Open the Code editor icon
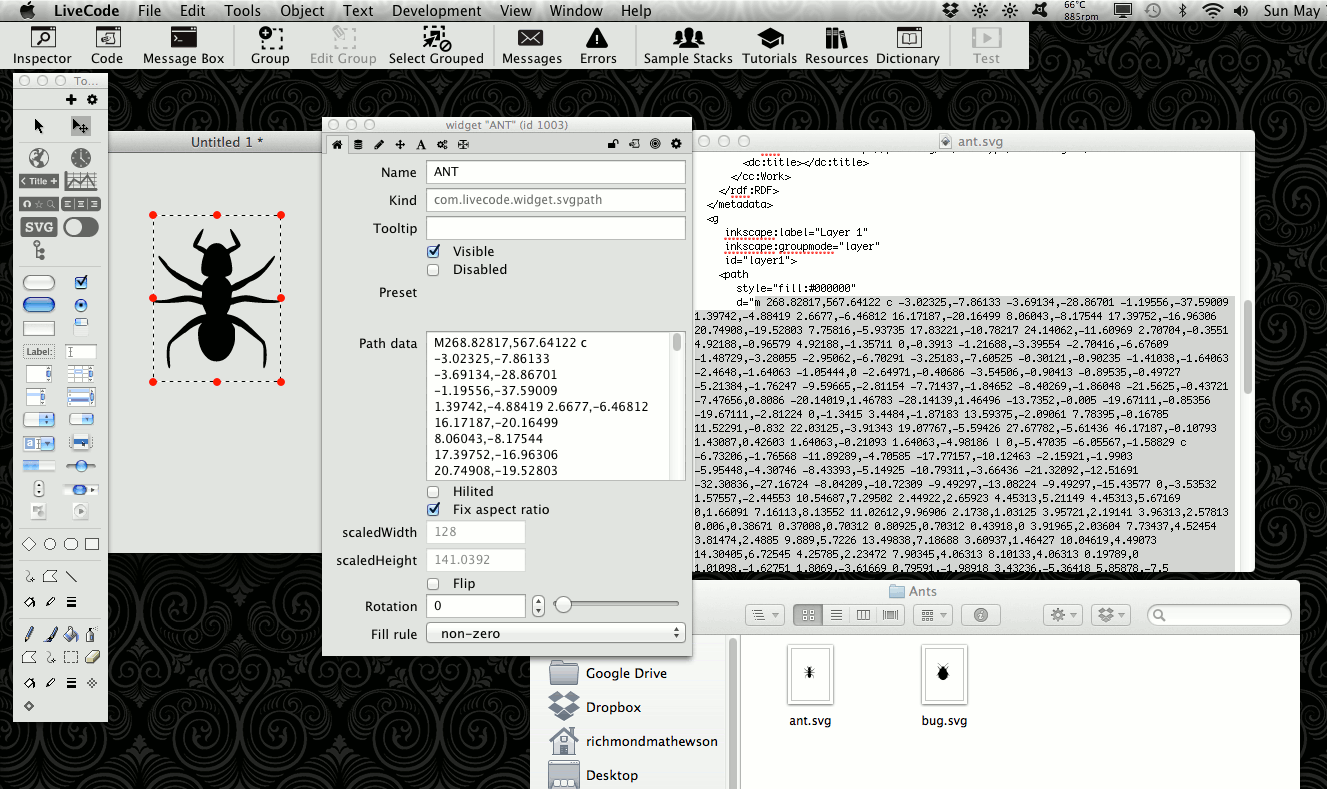 click(107, 46)
